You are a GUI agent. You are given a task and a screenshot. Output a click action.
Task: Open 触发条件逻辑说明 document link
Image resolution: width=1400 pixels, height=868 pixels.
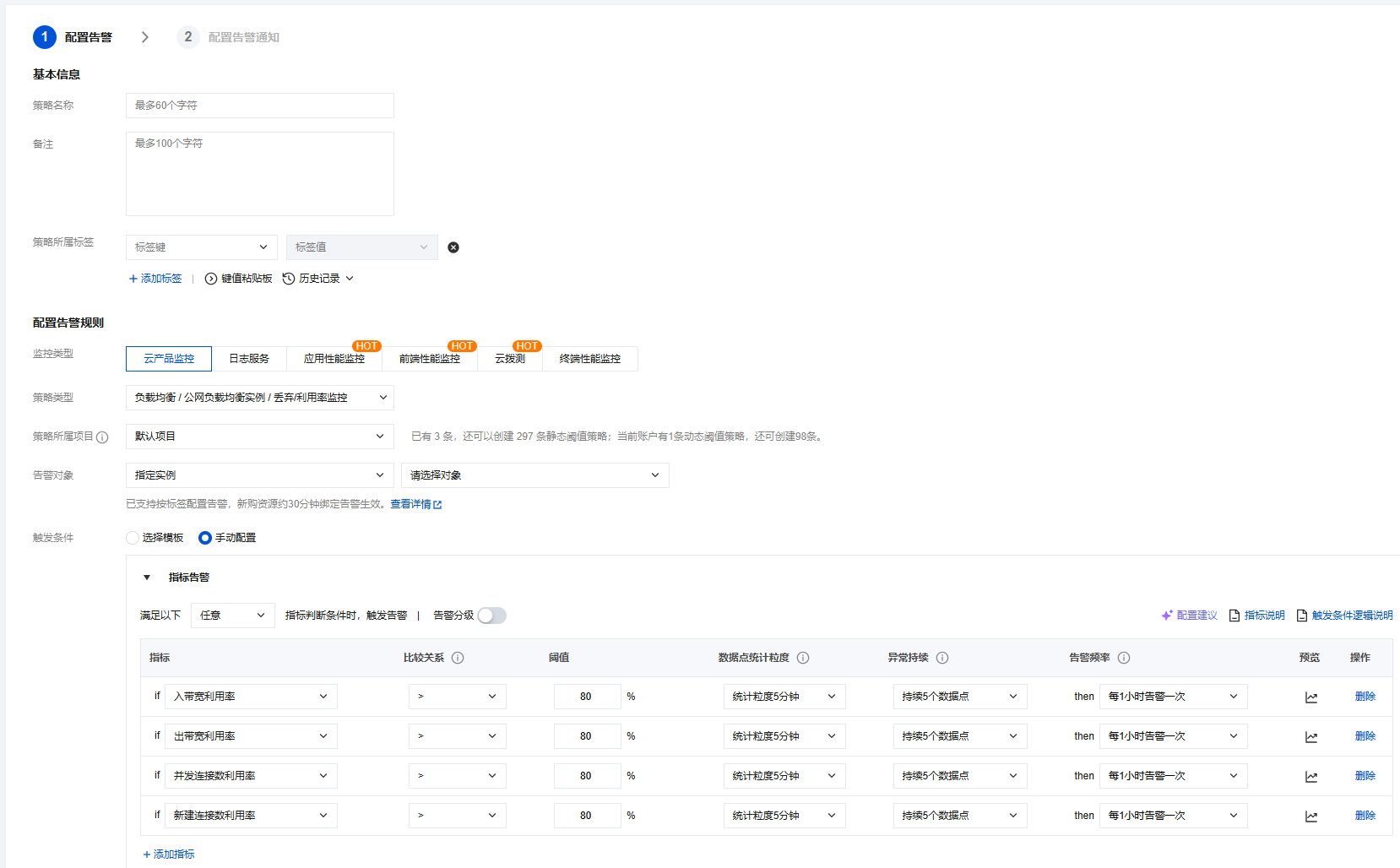tap(1345, 616)
